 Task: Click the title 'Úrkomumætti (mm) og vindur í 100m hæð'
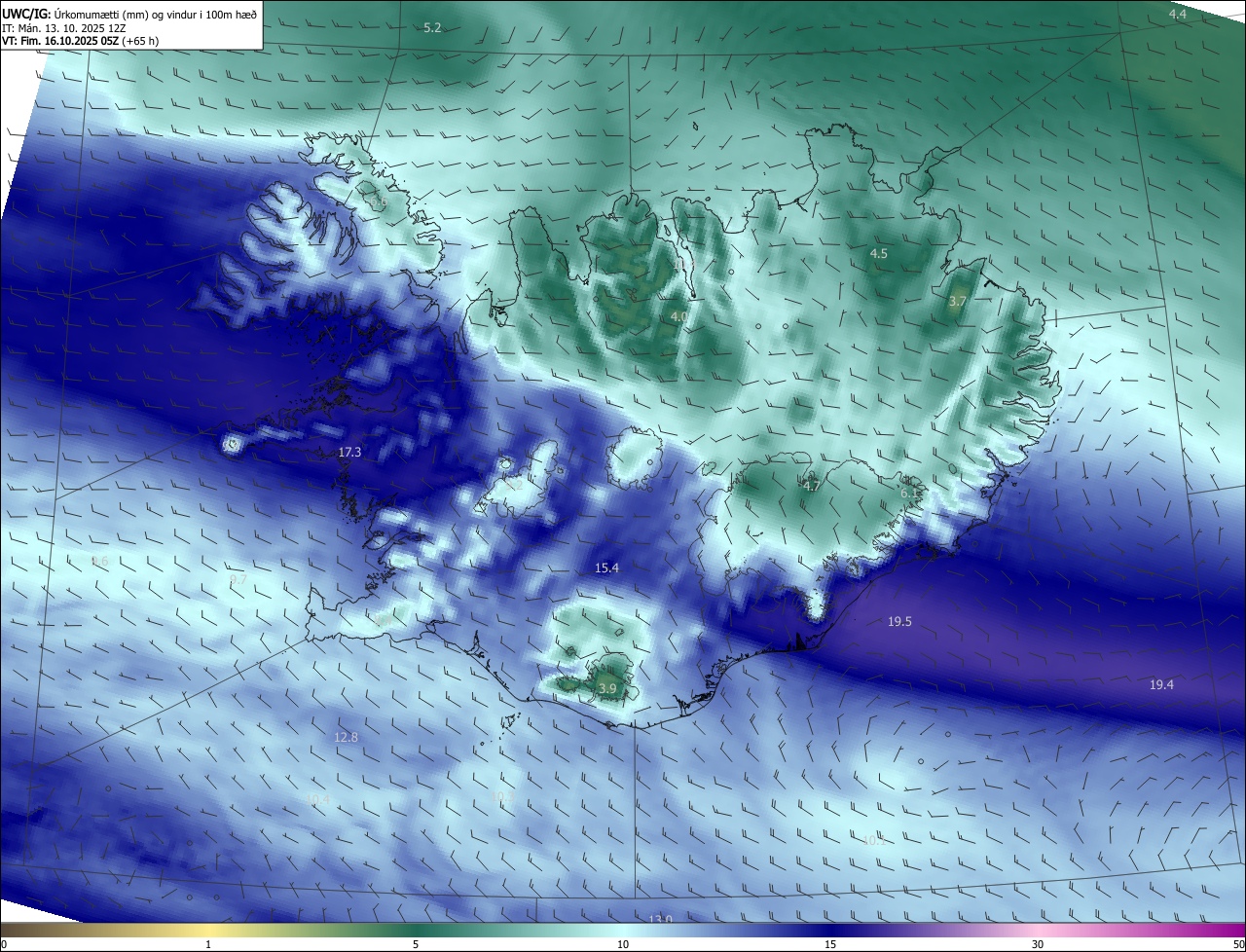[x=157, y=15]
